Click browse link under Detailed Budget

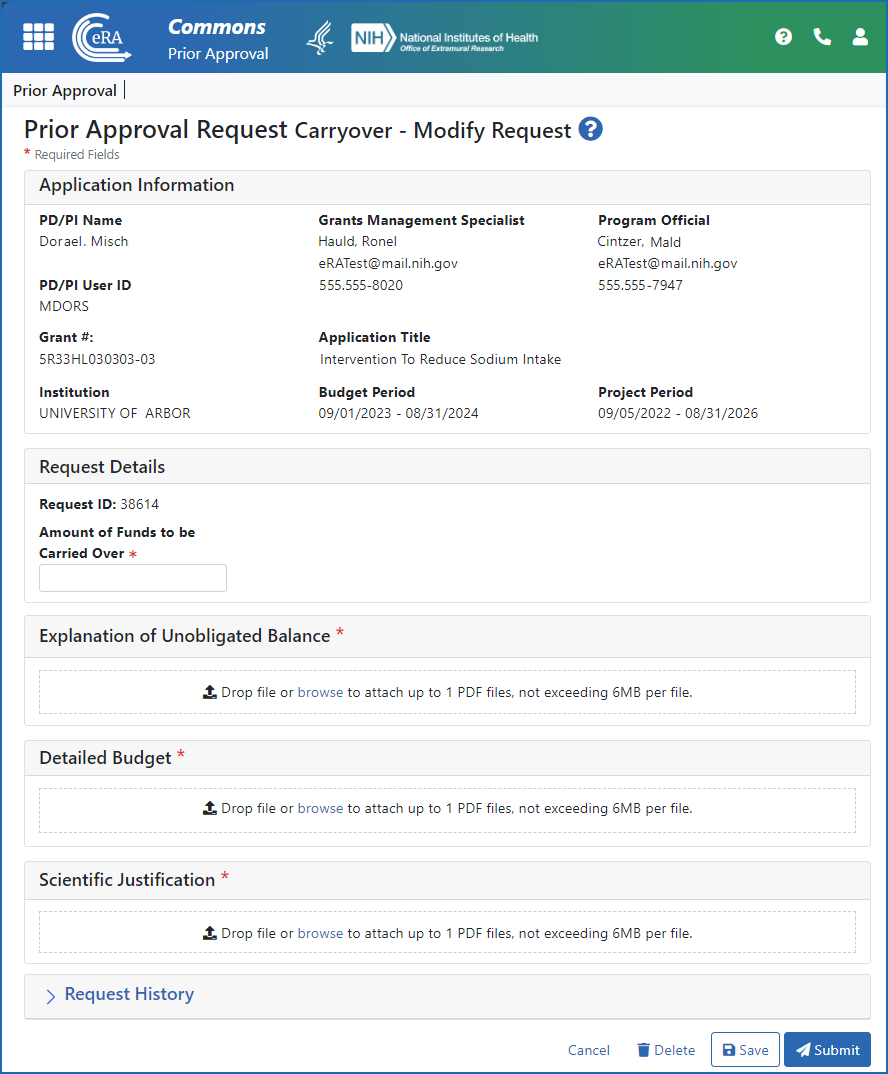tap(320, 809)
